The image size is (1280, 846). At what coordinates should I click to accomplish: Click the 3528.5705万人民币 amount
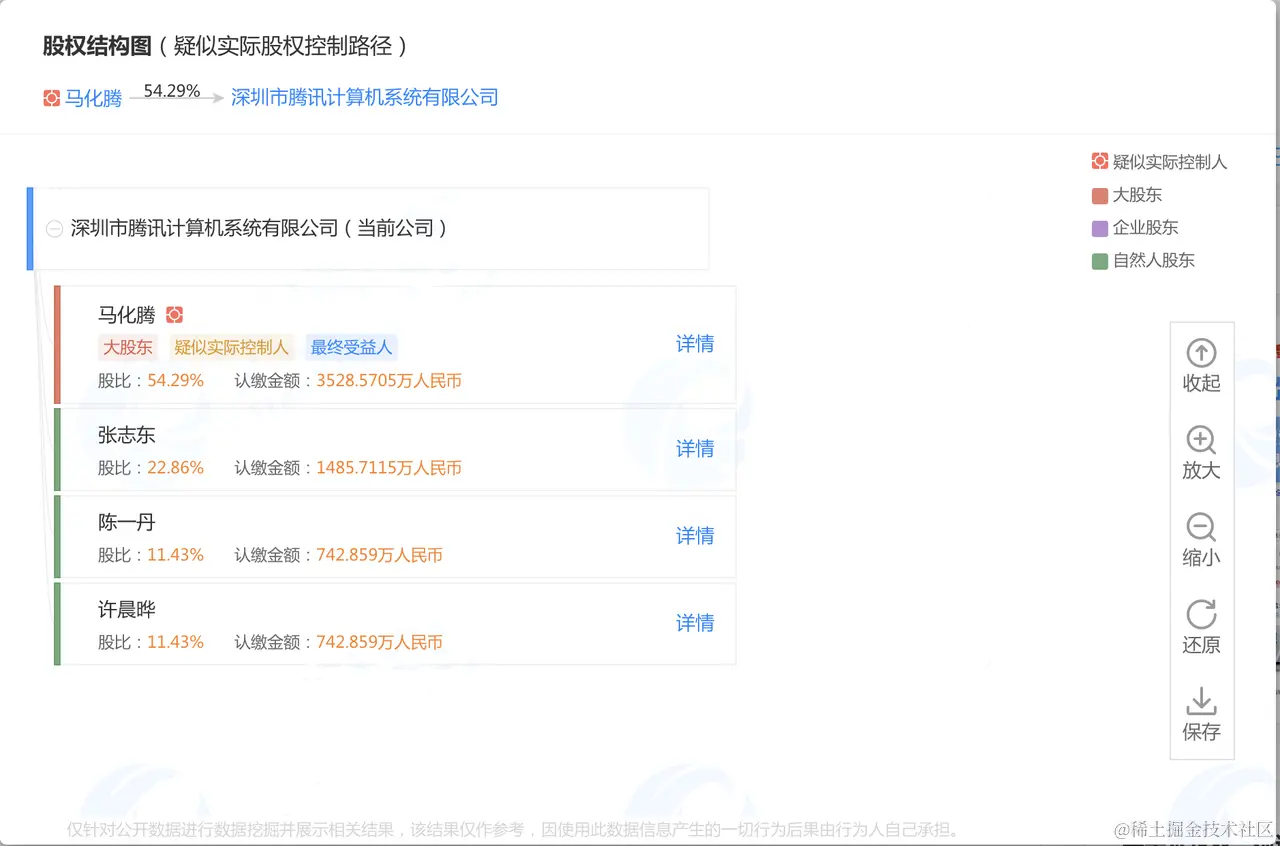click(389, 381)
